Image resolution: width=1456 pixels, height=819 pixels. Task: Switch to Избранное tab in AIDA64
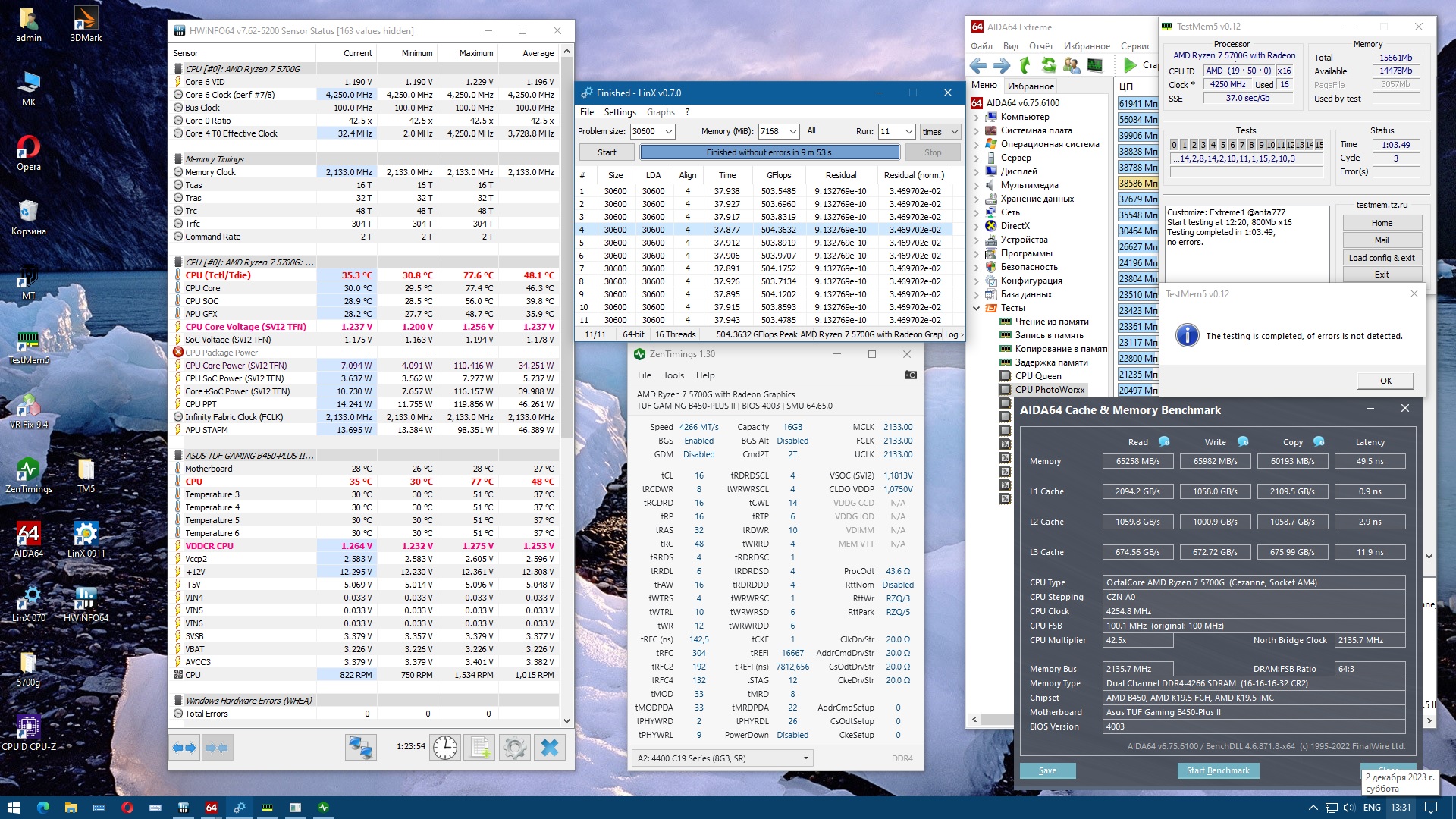[1030, 86]
